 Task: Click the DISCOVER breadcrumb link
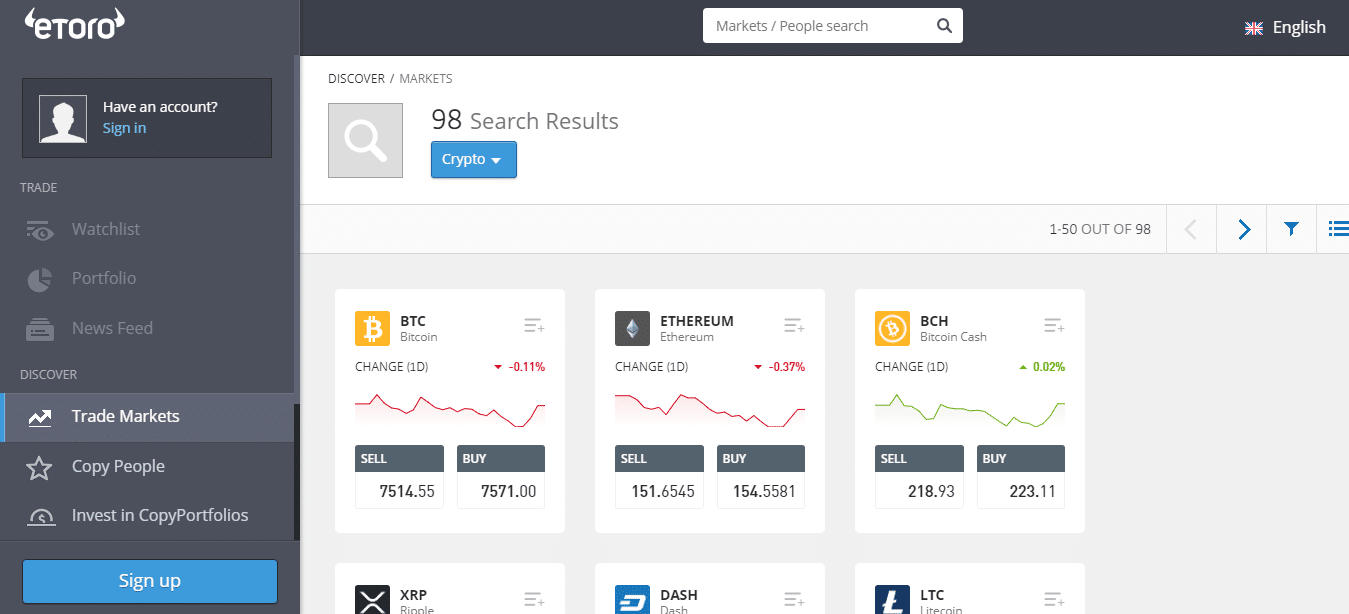(356, 79)
